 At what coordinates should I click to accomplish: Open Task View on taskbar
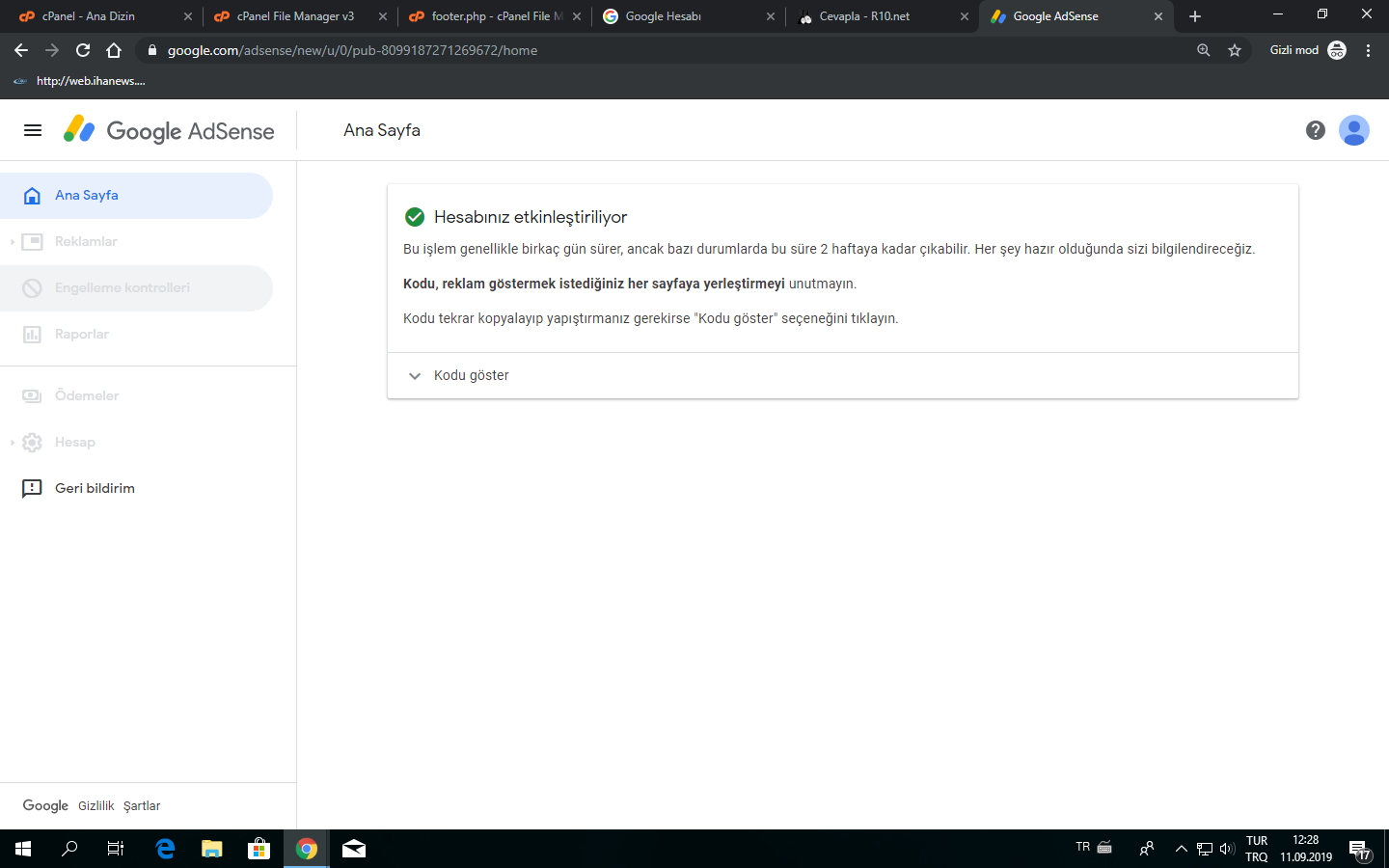116,849
